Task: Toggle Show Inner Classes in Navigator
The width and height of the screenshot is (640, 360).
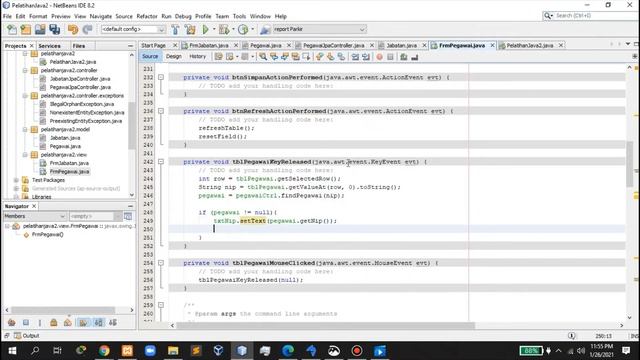Action: pos(67,322)
